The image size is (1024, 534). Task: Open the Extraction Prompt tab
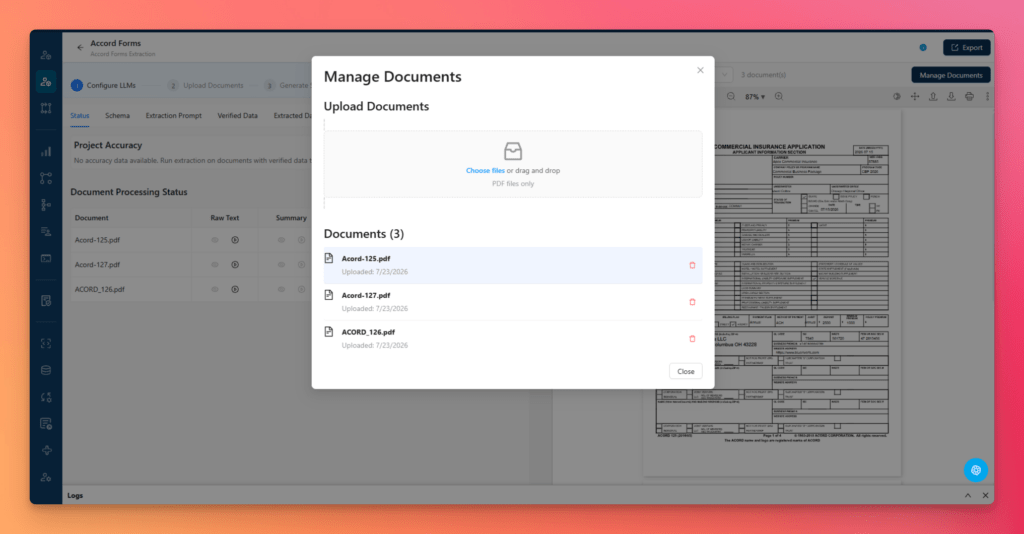coord(174,116)
